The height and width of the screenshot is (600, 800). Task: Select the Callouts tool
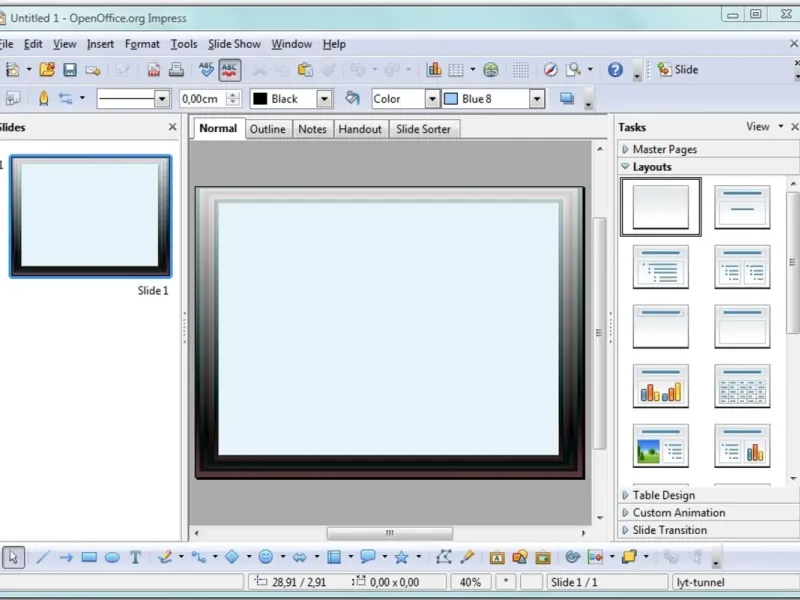[x=368, y=557]
